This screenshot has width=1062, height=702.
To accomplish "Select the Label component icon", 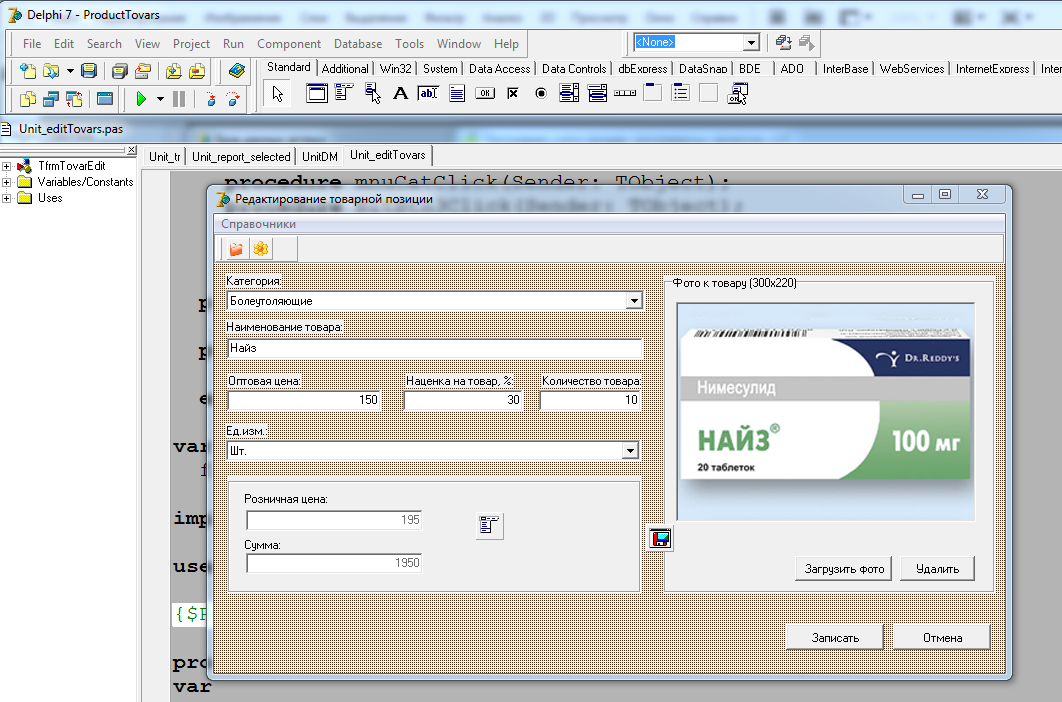I will tap(400, 93).
